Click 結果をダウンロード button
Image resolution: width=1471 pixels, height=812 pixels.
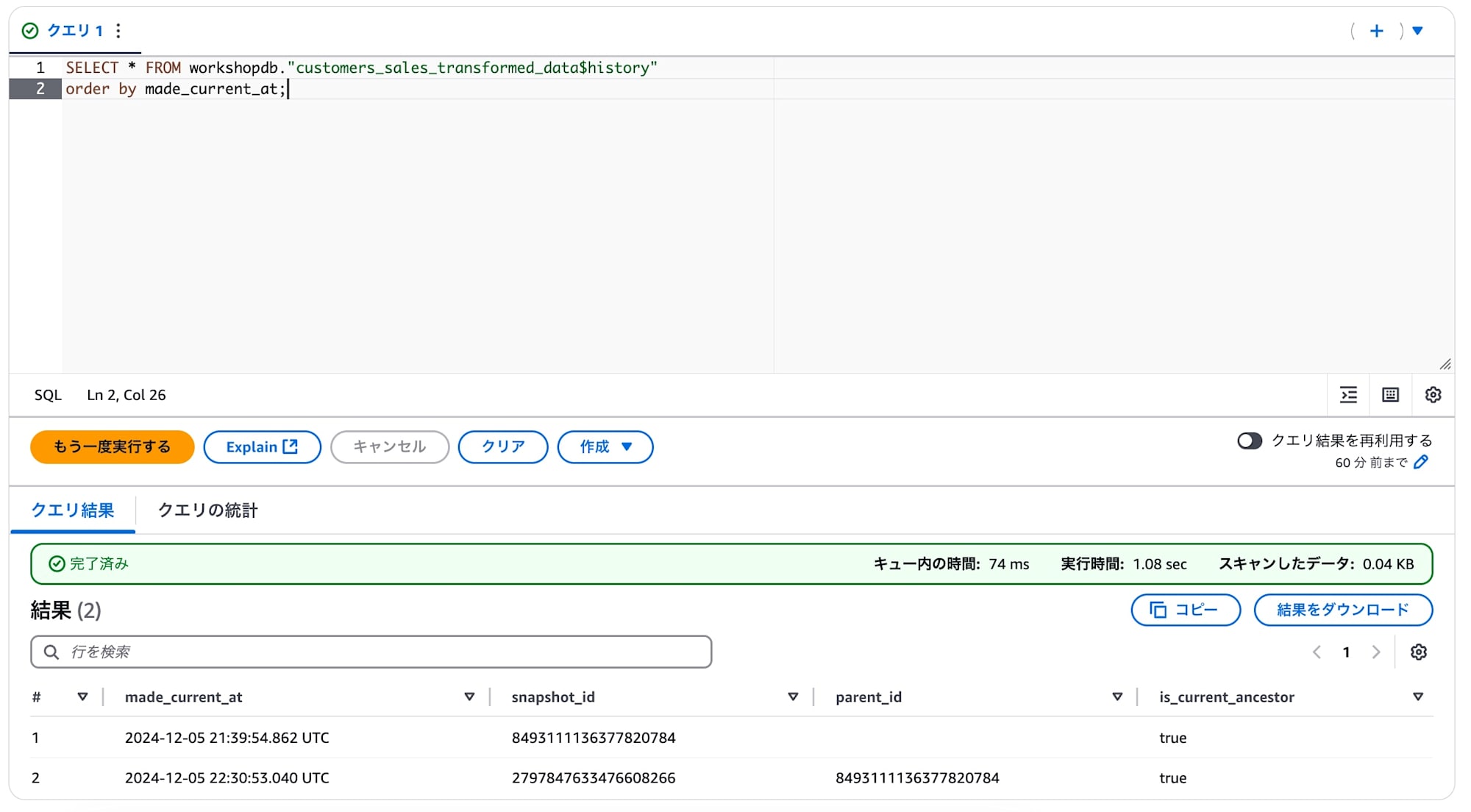pos(1343,610)
